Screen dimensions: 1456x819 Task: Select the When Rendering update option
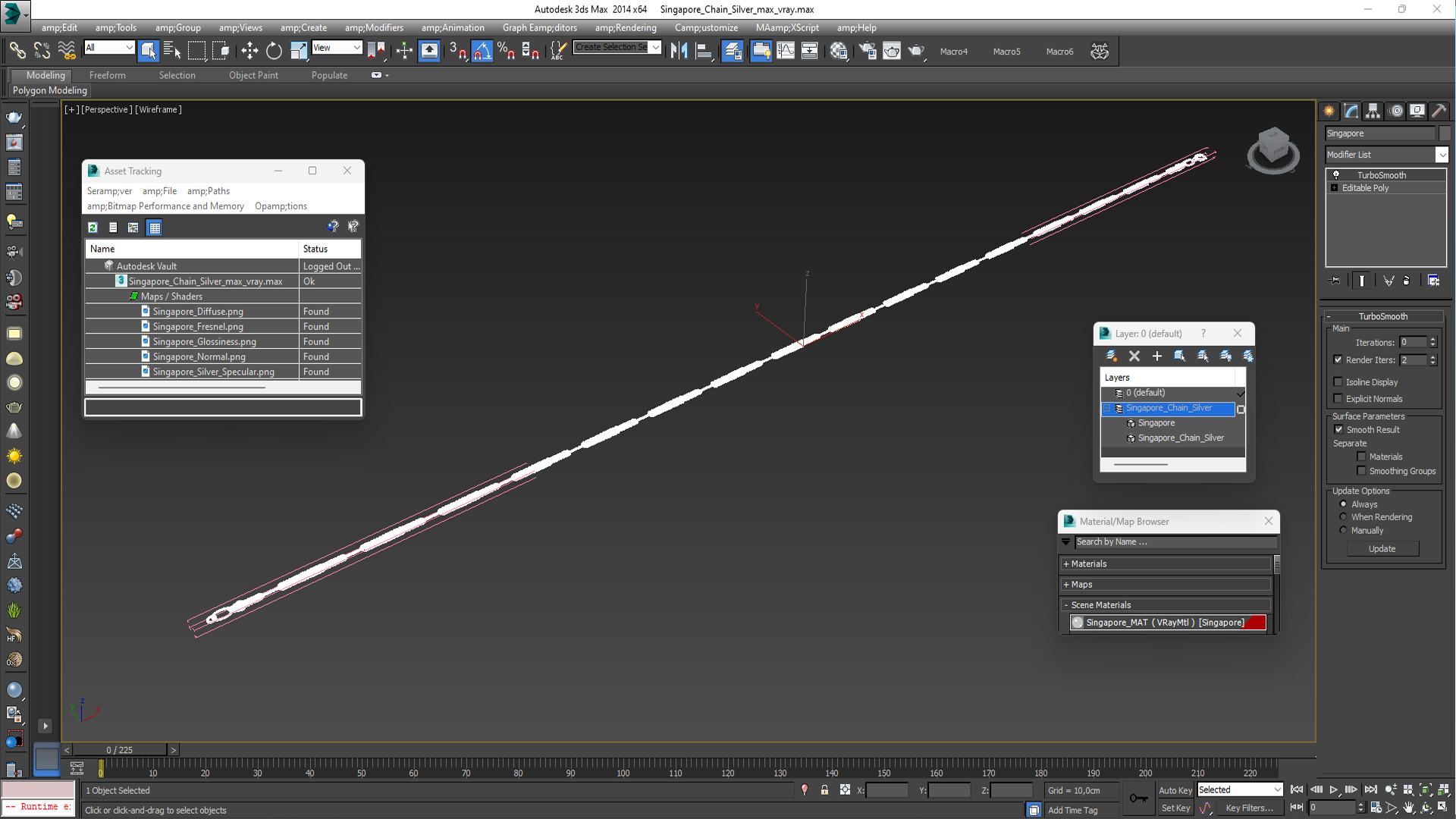click(1343, 517)
